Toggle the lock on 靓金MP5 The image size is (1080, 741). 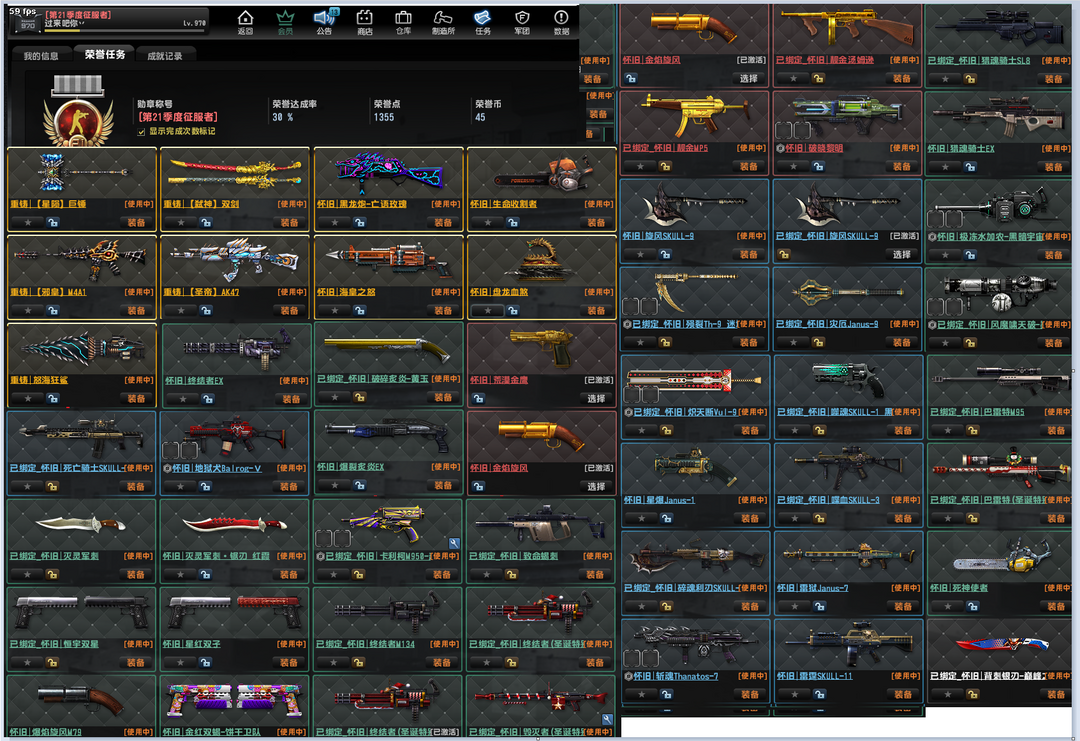click(663, 166)
